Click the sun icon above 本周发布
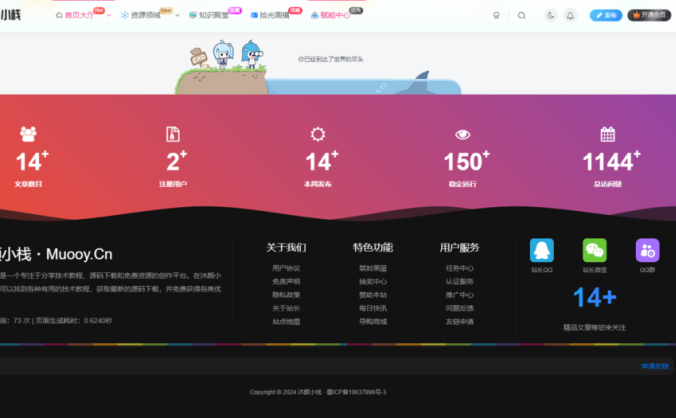Viewport: 676px width, 418px height. 318,134
